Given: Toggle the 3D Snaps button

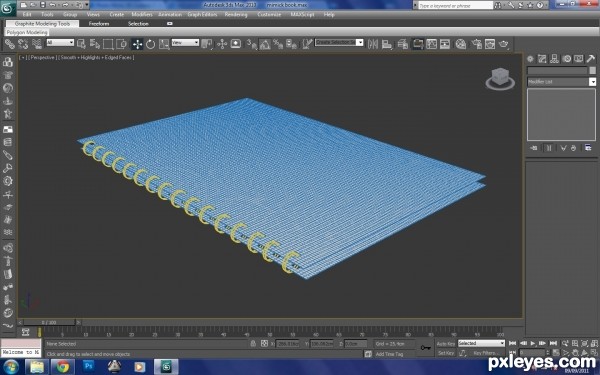Looking at the screenshot, I should [x=251, y=44].
